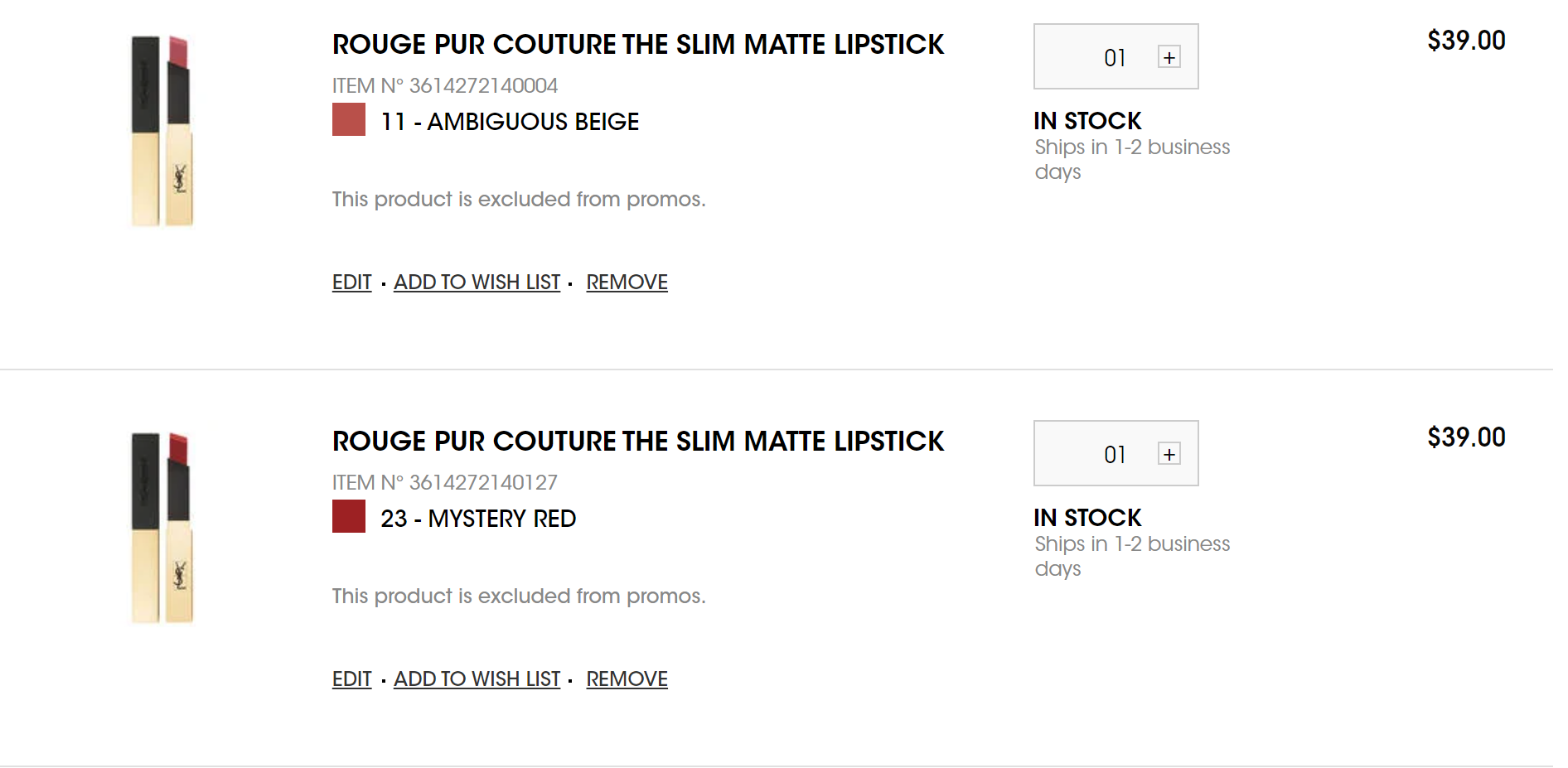Click the Ambiguous Beige color swatch
The width and height of the screenshot is (1568, 768).
tap(348, 119)
